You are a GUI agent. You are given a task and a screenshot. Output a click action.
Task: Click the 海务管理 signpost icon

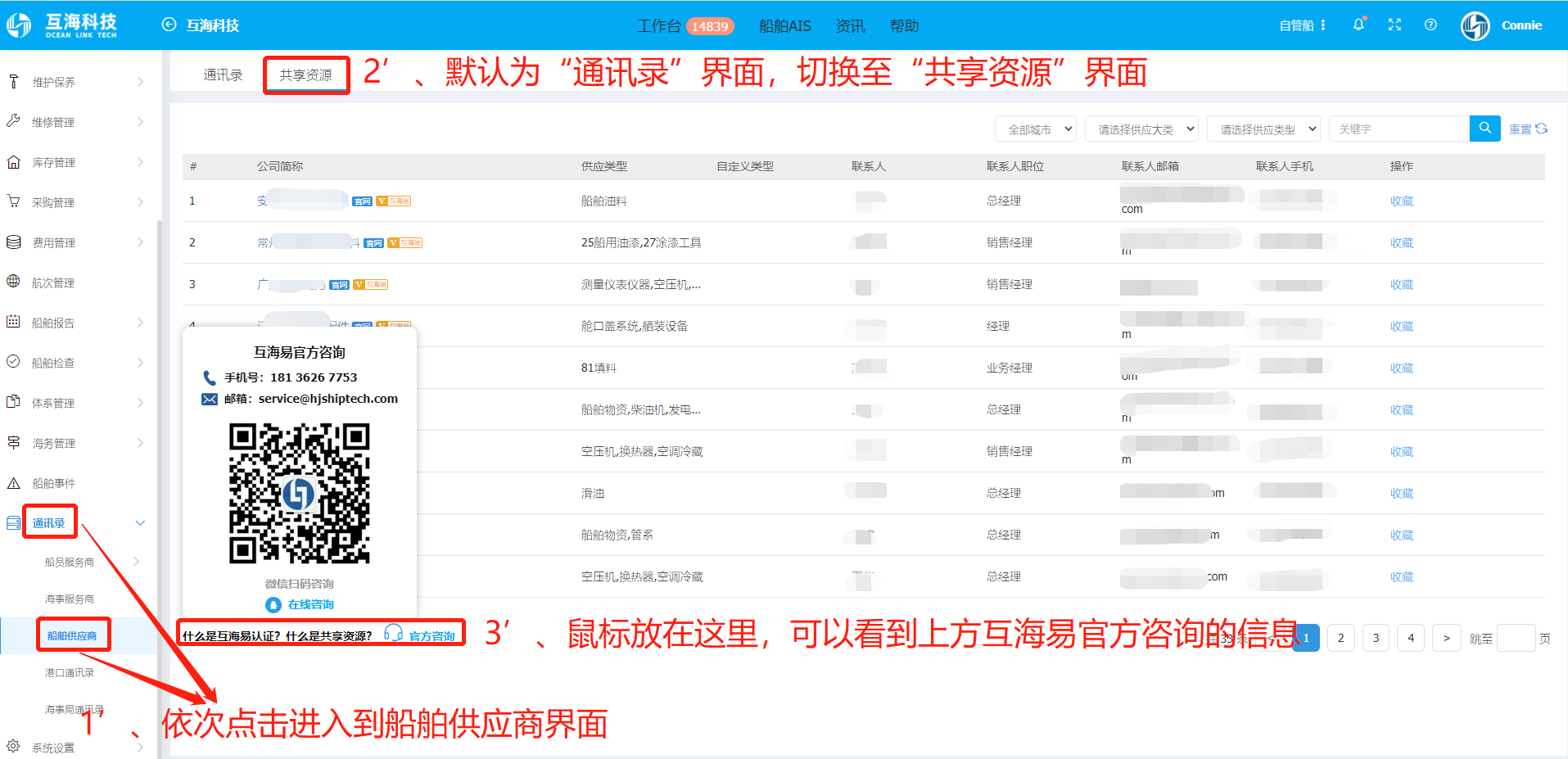14,442
